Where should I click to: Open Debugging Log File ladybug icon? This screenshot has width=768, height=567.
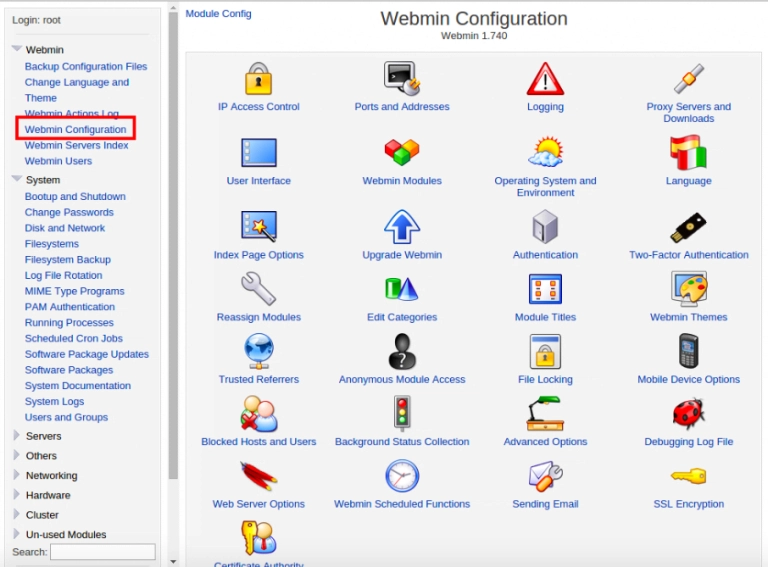click(x=688, y=414)
